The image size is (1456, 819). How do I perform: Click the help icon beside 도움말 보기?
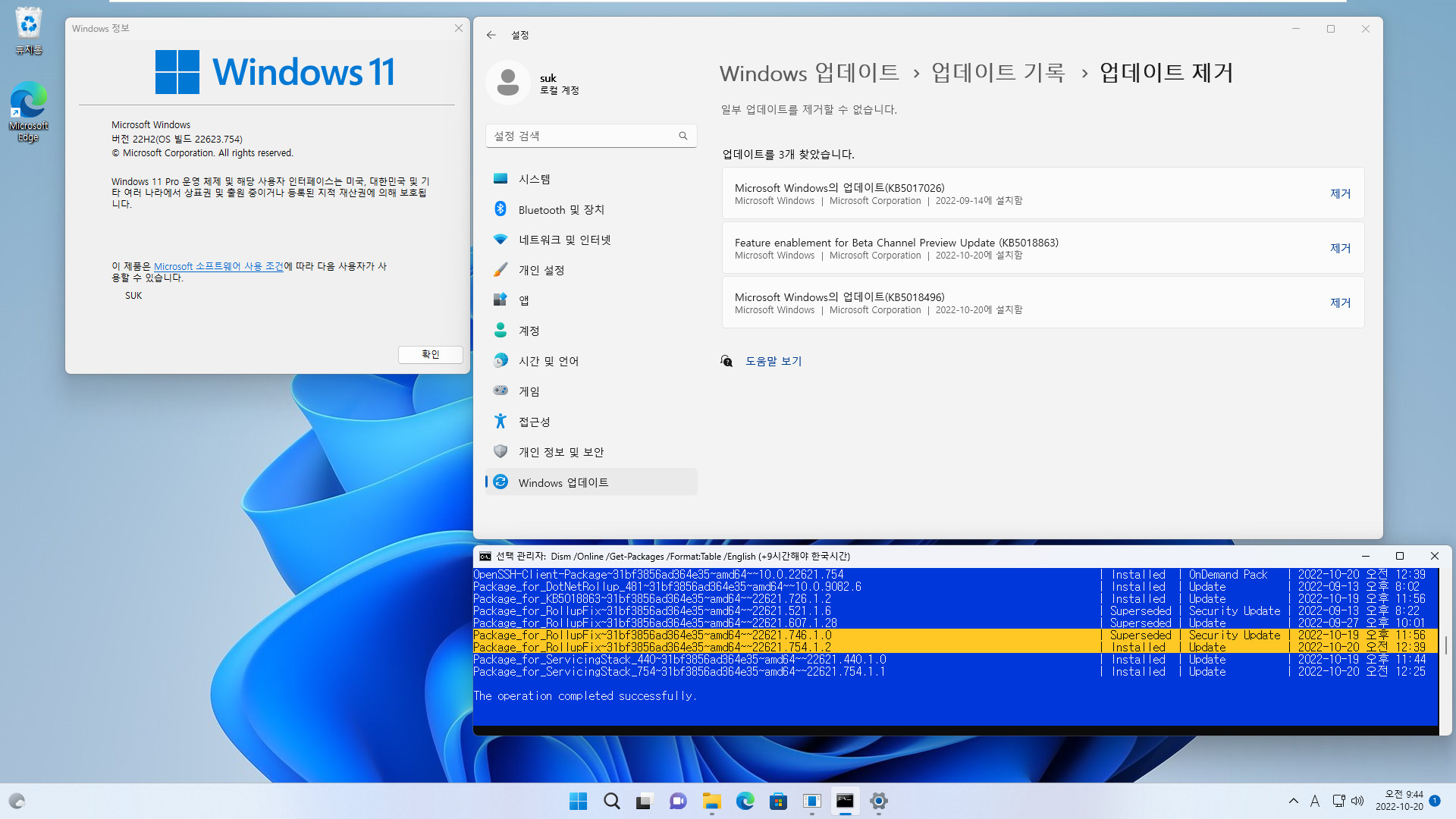pos(726,361)
